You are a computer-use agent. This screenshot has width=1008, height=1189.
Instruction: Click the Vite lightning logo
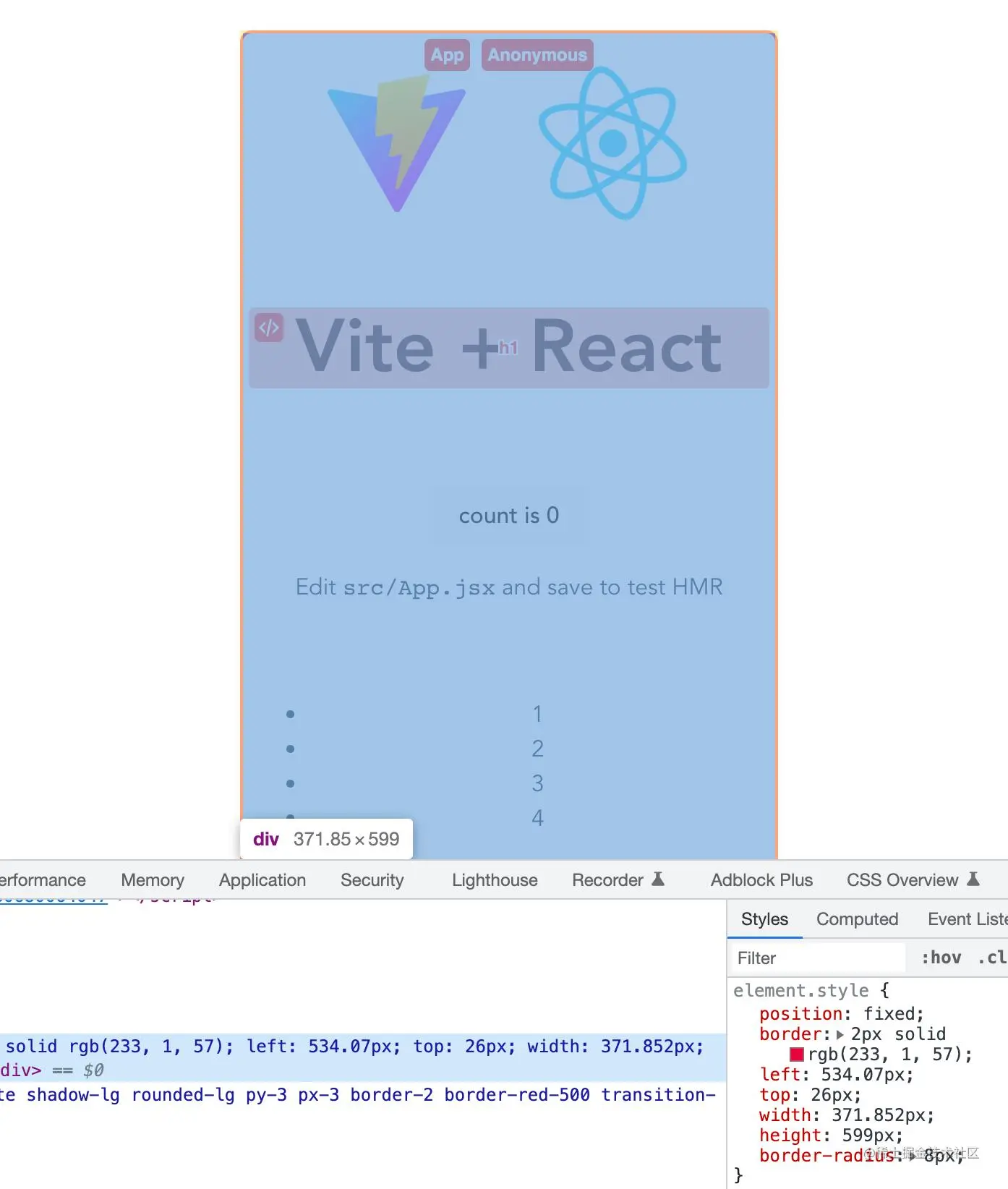[x=396, y=143]
